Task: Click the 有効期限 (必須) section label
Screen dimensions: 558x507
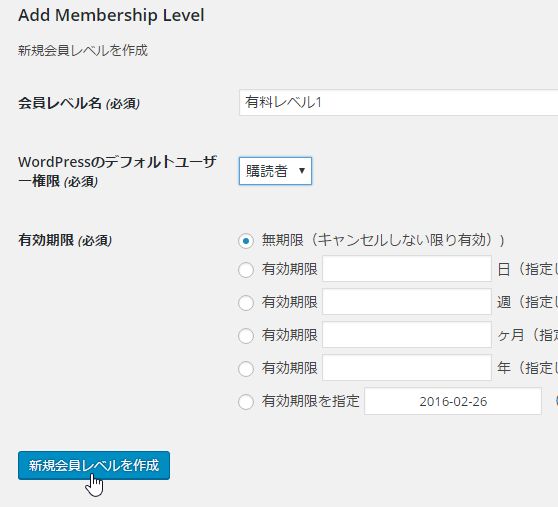Action: pyautogui.click(x=65, y=241)
